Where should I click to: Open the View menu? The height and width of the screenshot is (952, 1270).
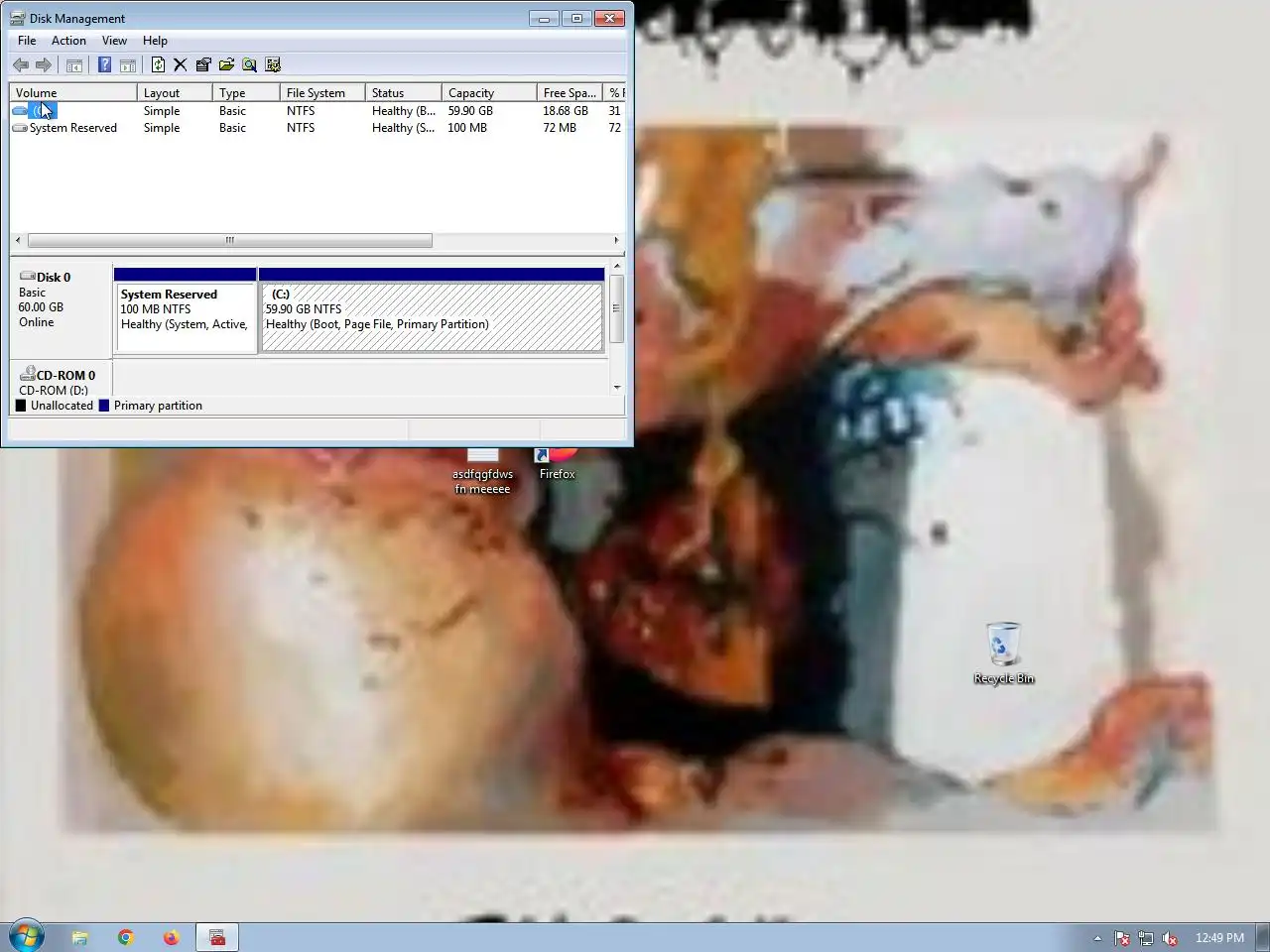tap(114, 41)
